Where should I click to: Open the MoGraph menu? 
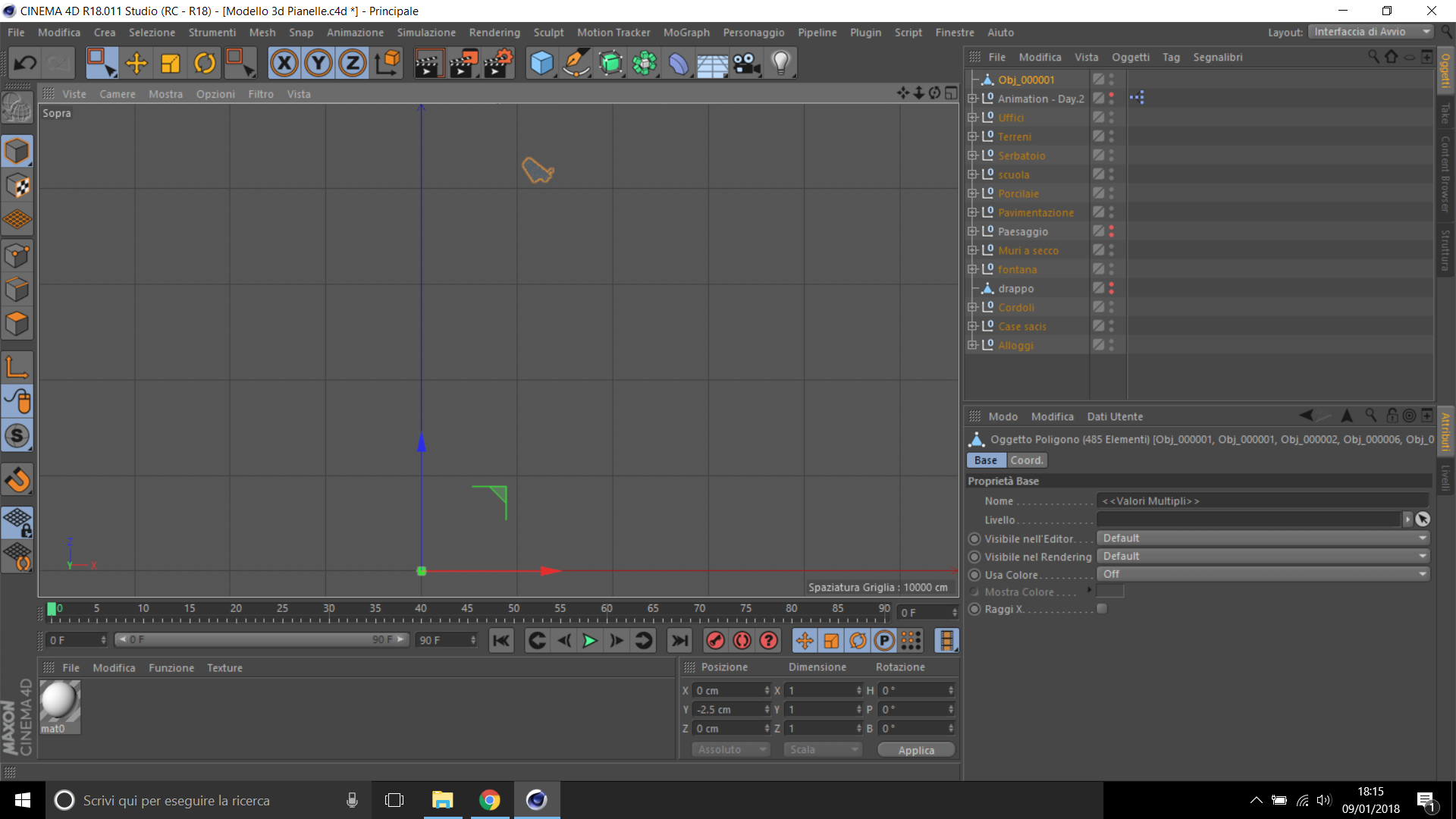coord(686,33)
